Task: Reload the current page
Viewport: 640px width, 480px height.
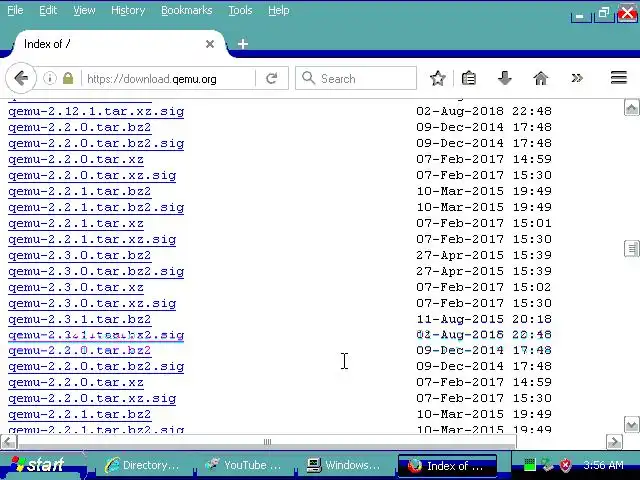Action: tap(271, 78)
